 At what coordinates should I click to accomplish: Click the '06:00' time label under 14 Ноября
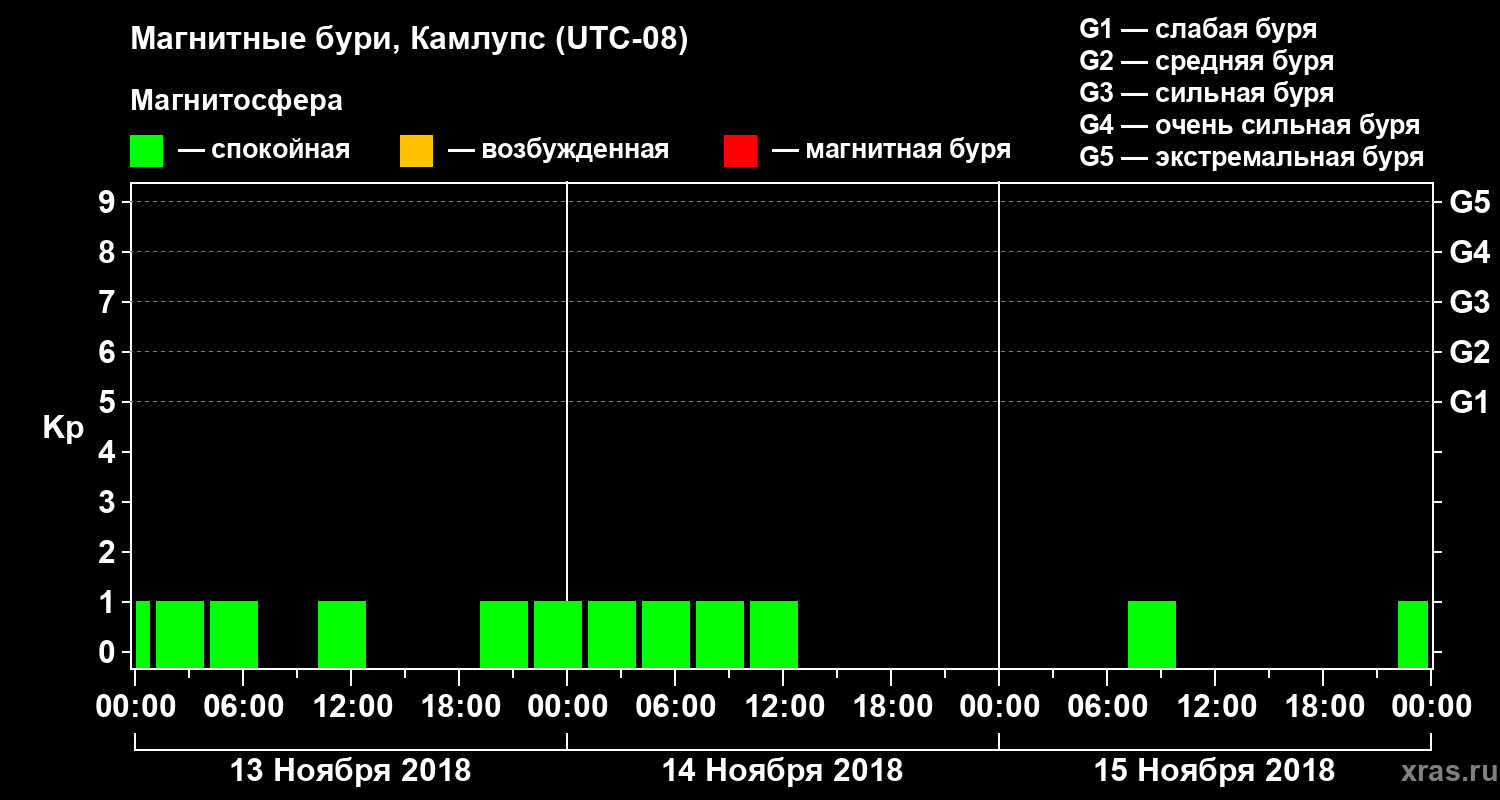(675, 706)
